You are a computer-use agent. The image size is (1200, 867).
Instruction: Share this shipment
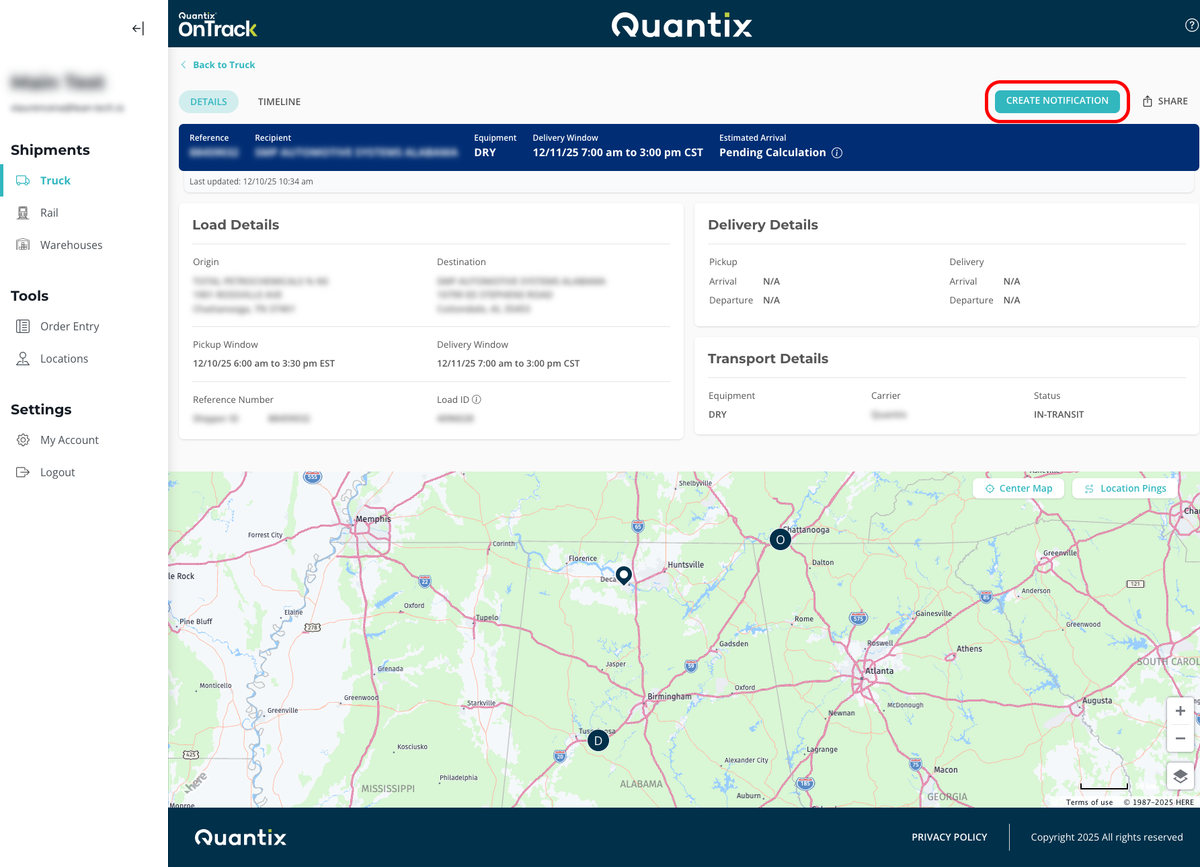(1165, 101)
